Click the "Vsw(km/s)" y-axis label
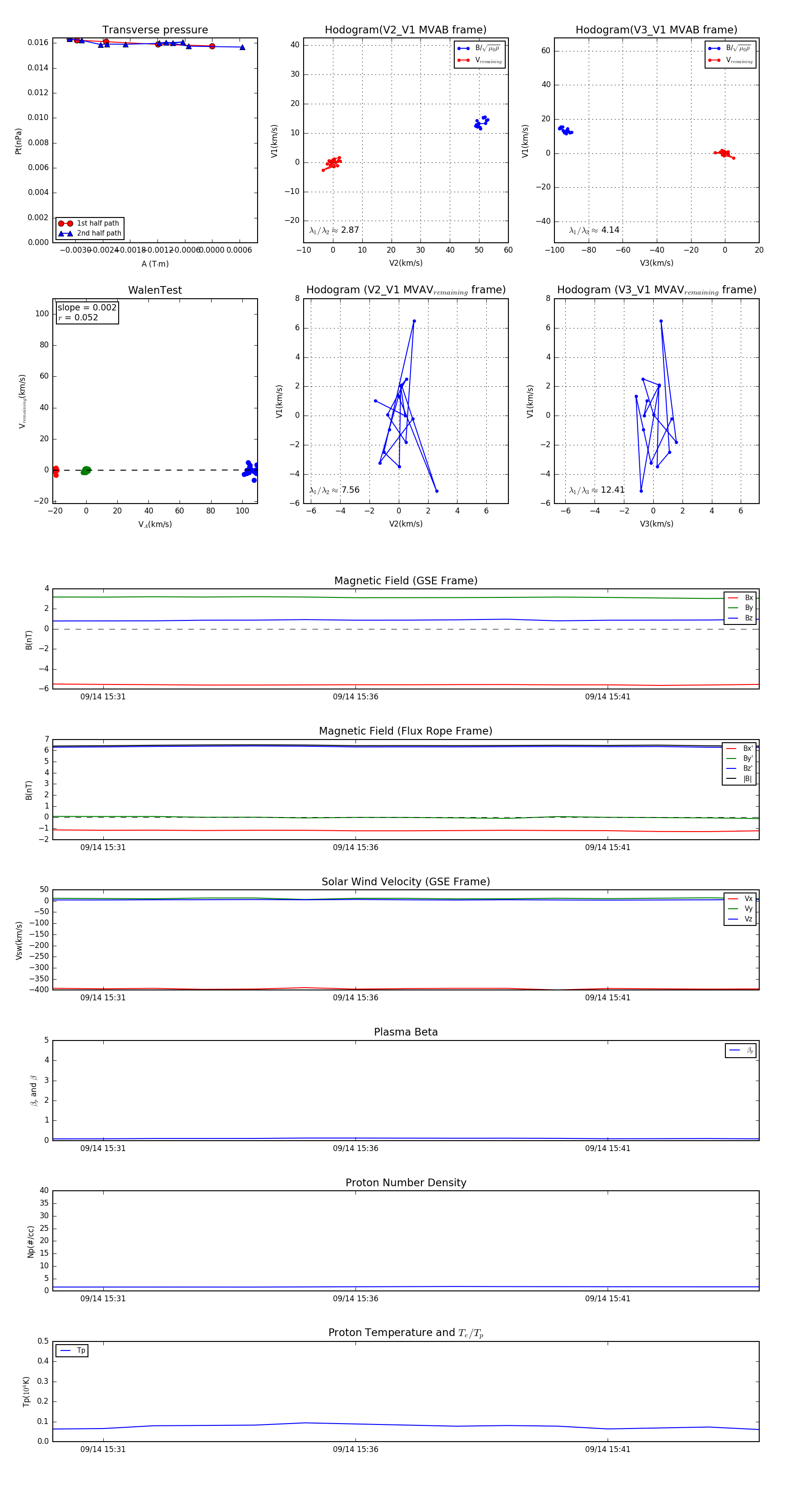 pos(19,940)
